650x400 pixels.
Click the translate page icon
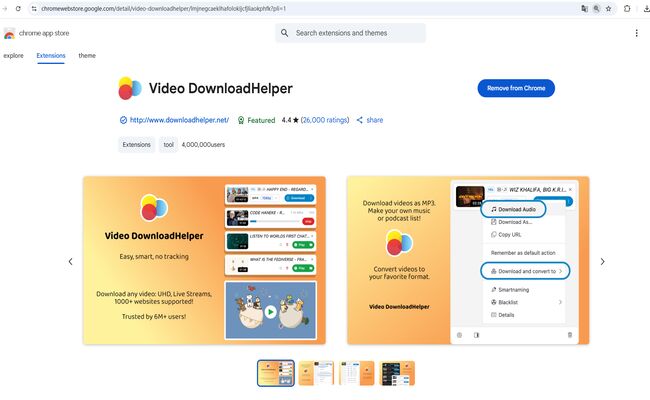585,8
